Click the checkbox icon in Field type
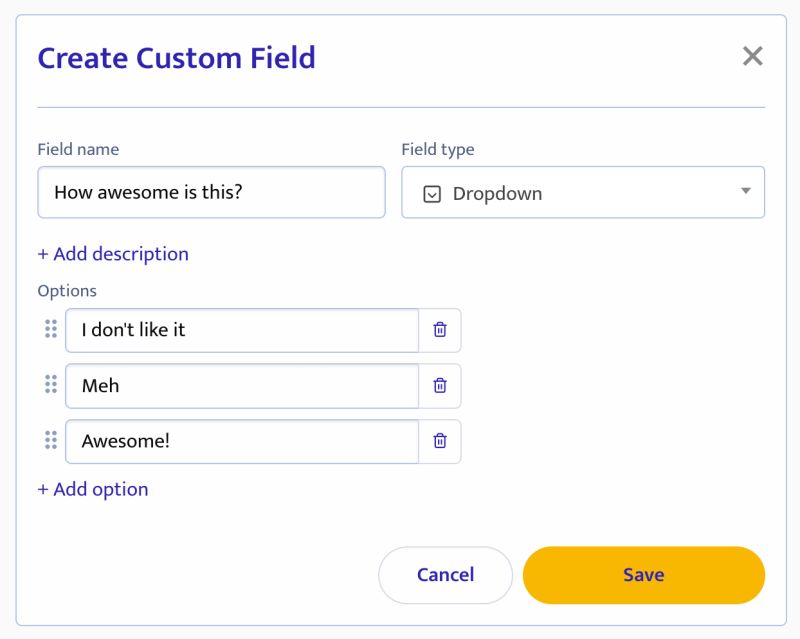This screenshot has width=800, height=639. (432, 194)
